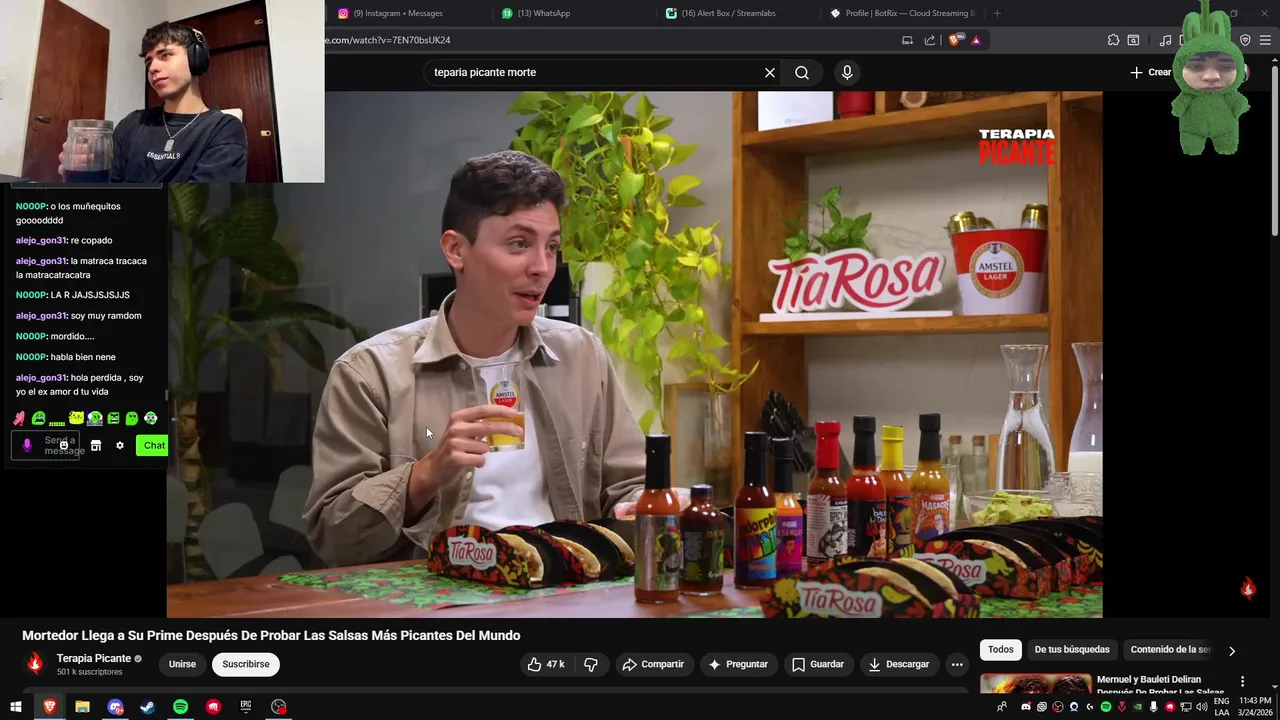Open OBS Studio from the taskbar
1280x720 pixels.
[x=279, y=707]
